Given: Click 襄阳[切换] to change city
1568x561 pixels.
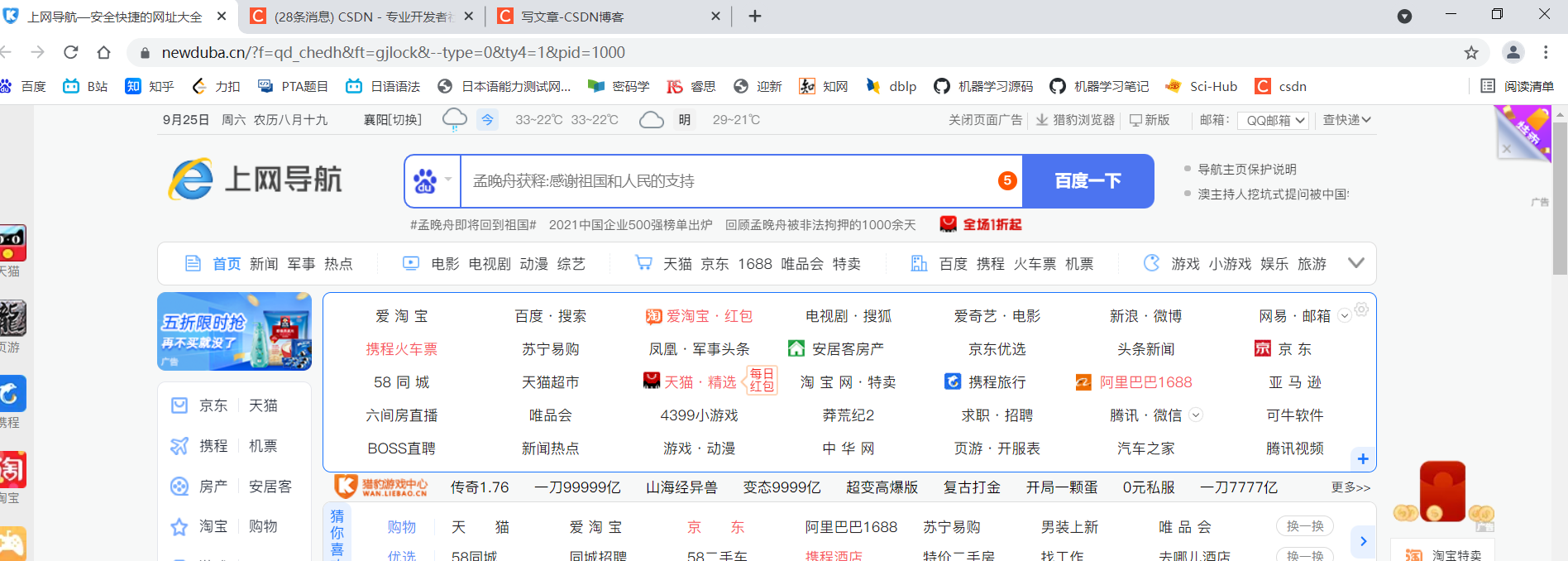Looking at the screenshot, I should click(x=393, y=120).
